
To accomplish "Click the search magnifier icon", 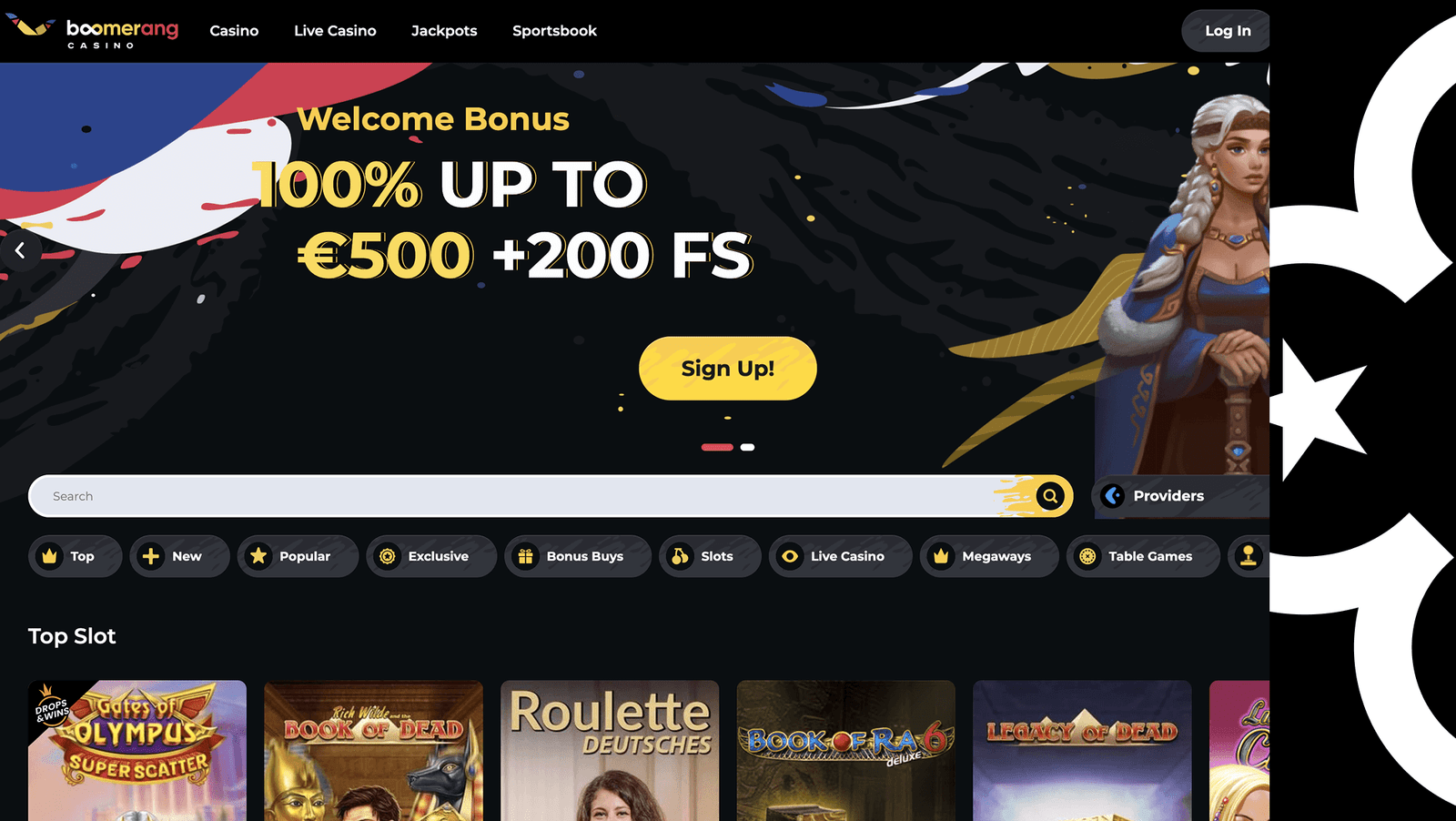I will 1050,496.
